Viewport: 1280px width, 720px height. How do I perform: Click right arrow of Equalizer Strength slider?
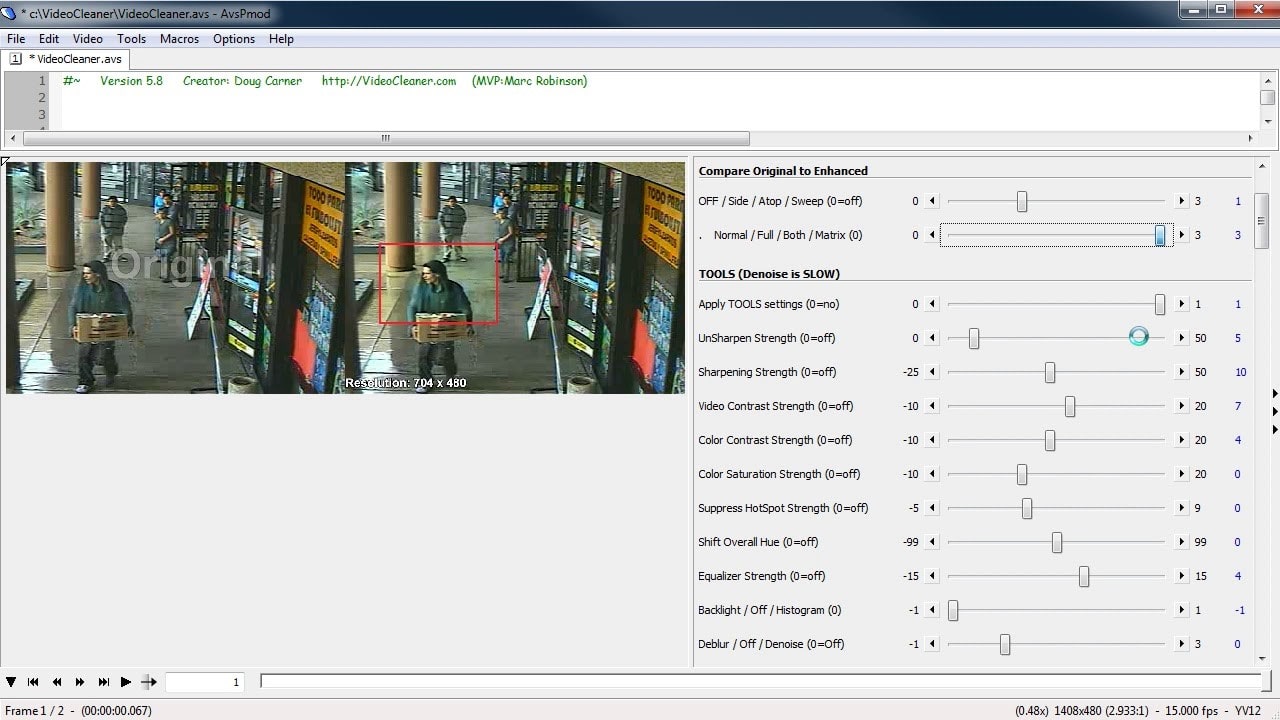point(1181,576)
